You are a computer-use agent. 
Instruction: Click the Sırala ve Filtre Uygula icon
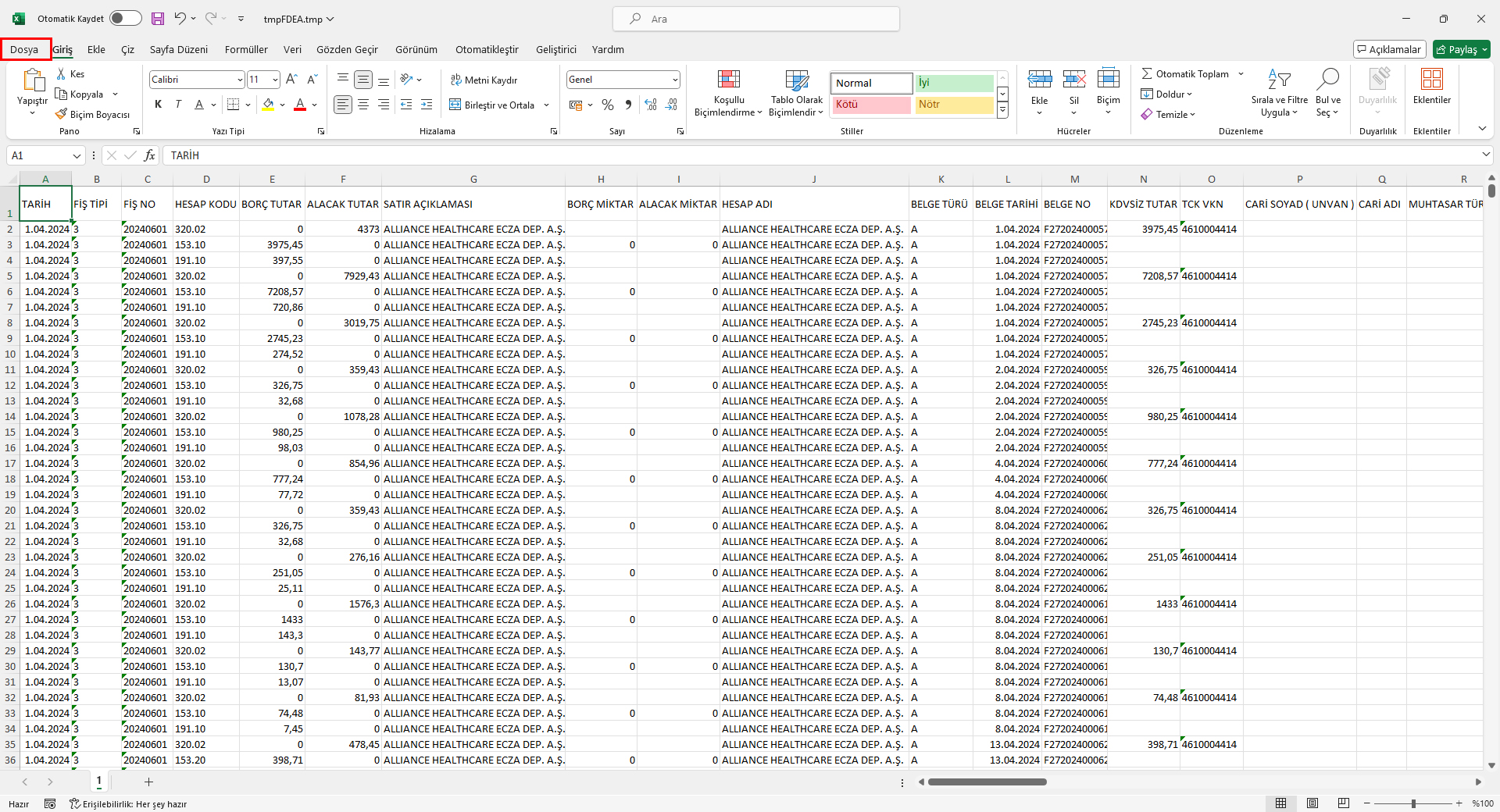(1279, 79)
